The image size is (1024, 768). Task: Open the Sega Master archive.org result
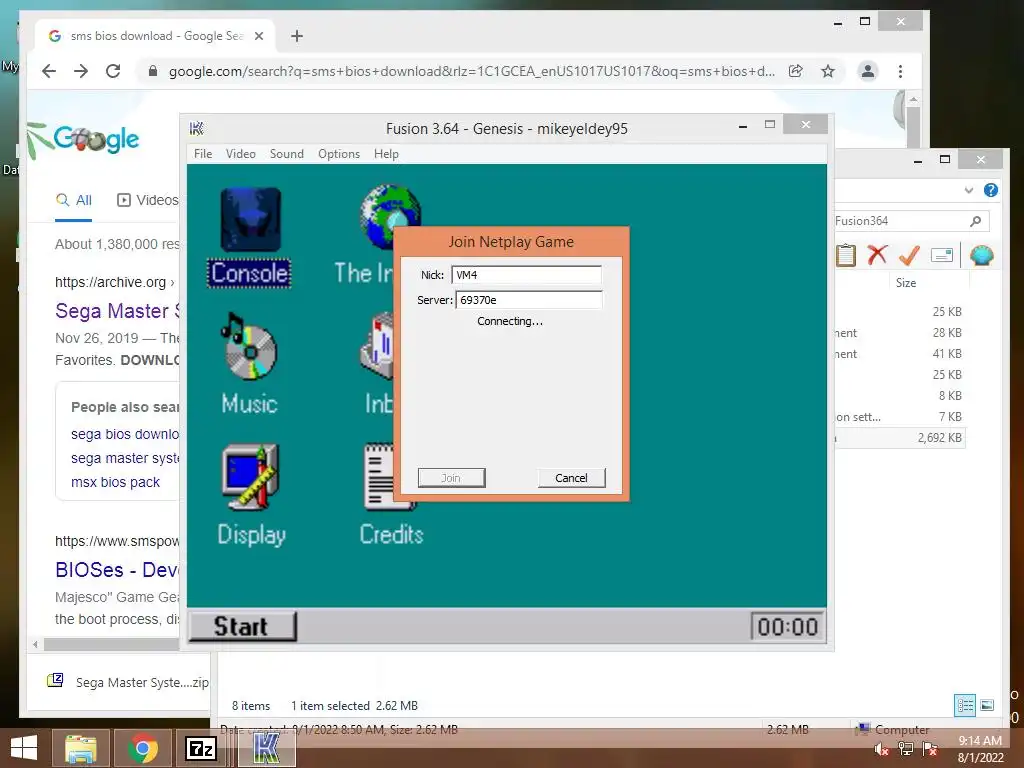click(118, 311)
